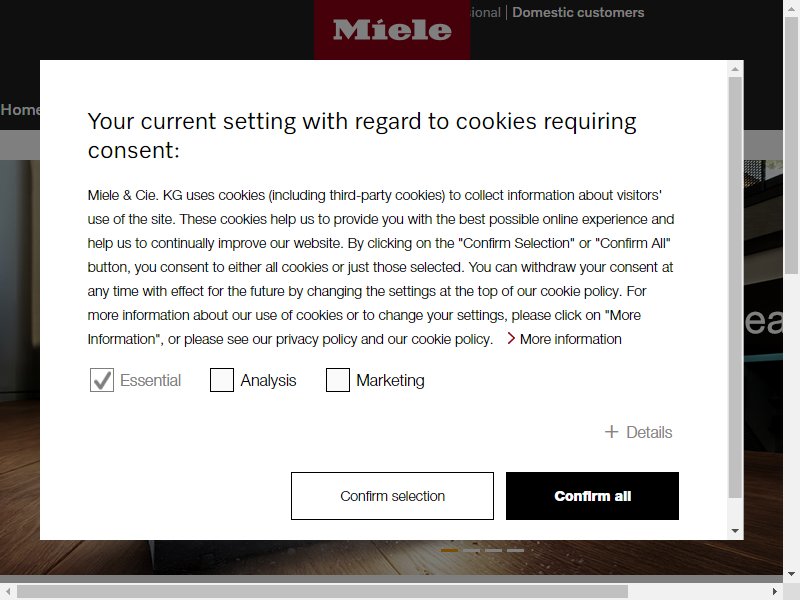
Task: Enable the Analysis cookies checkbox
Action: 222,380
